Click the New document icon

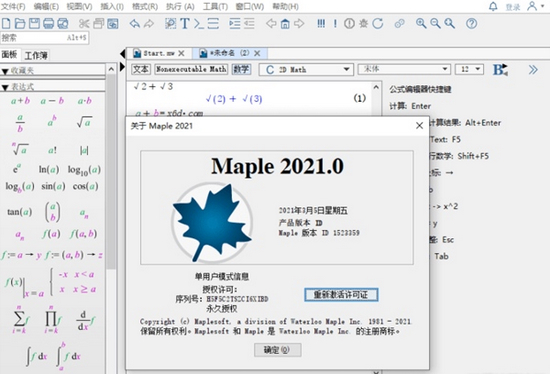pyautogui.click(x=6, y=24)
